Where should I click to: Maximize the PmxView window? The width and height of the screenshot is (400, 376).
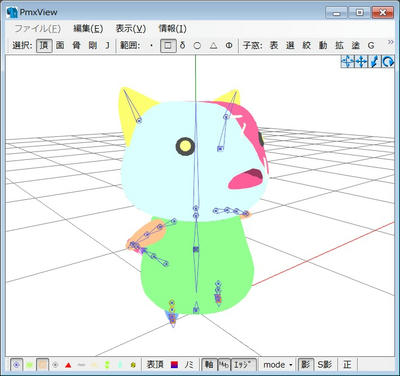tap(360, 13)
